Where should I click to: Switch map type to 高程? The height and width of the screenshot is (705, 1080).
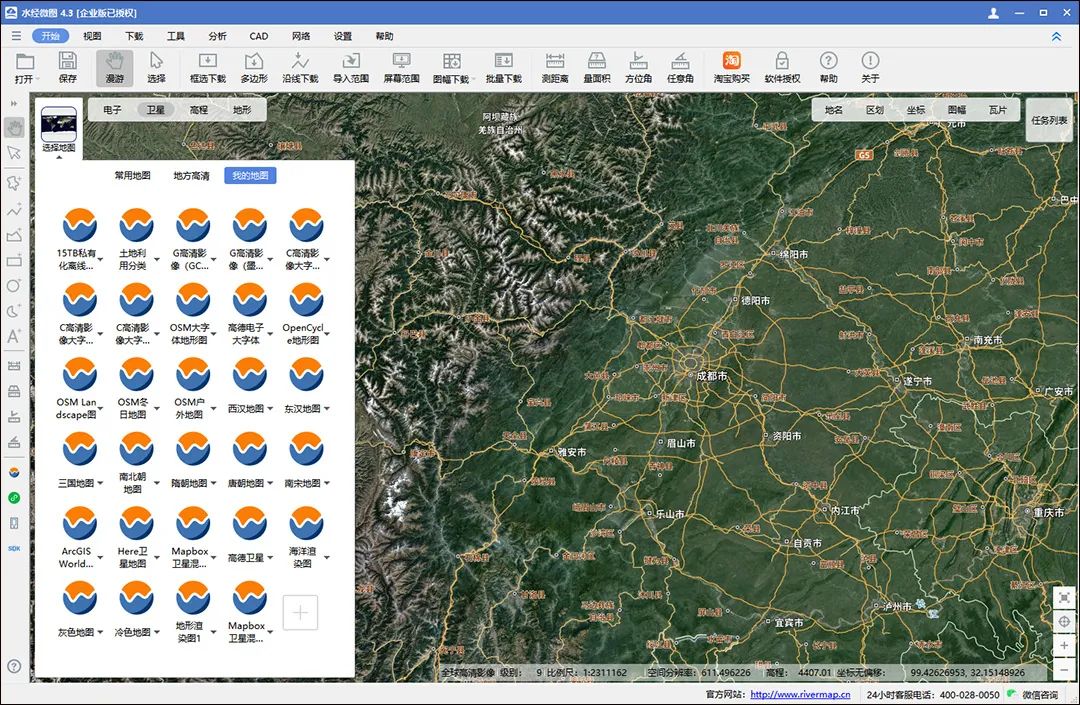pyautogui.click(x=199, y=109)
